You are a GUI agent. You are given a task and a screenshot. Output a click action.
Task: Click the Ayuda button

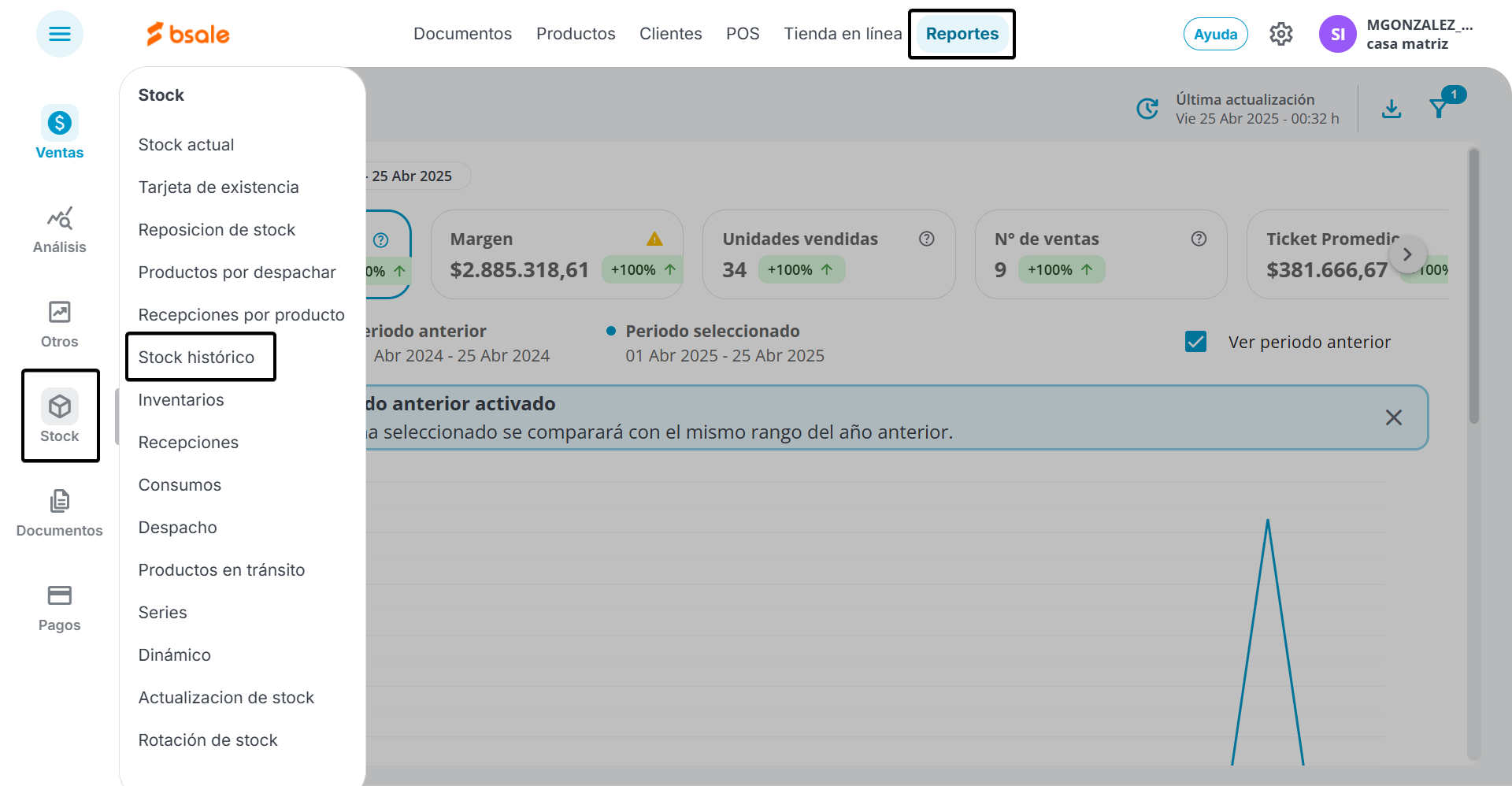coord(1215,34)
